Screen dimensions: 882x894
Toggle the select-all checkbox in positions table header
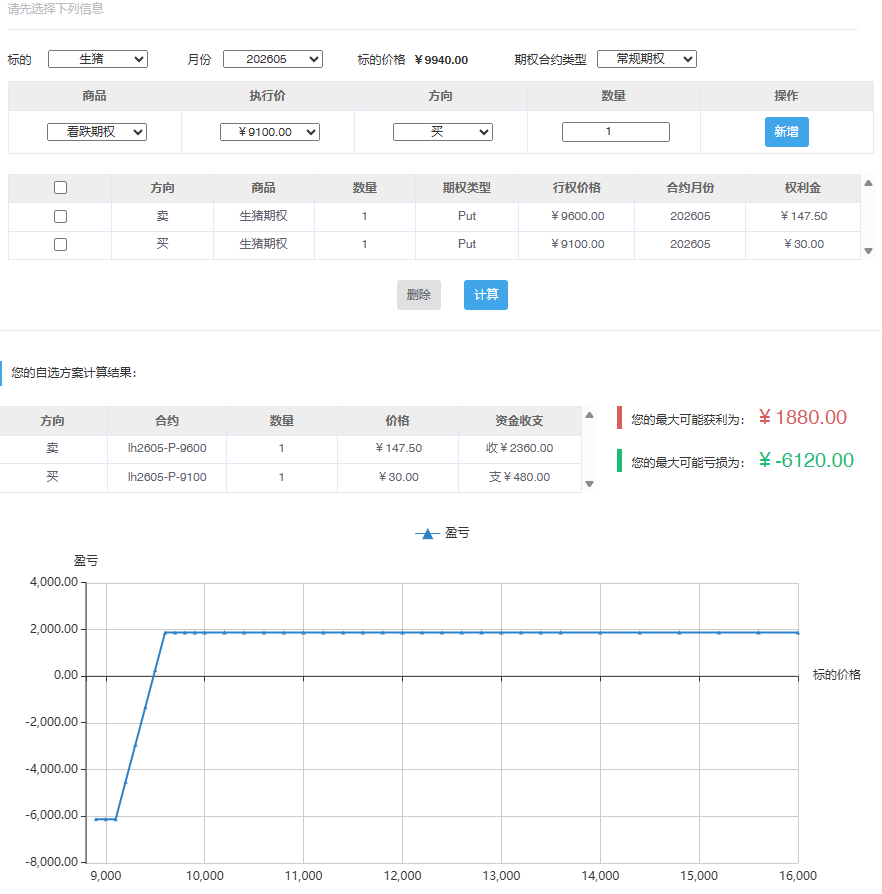point(60,188)
